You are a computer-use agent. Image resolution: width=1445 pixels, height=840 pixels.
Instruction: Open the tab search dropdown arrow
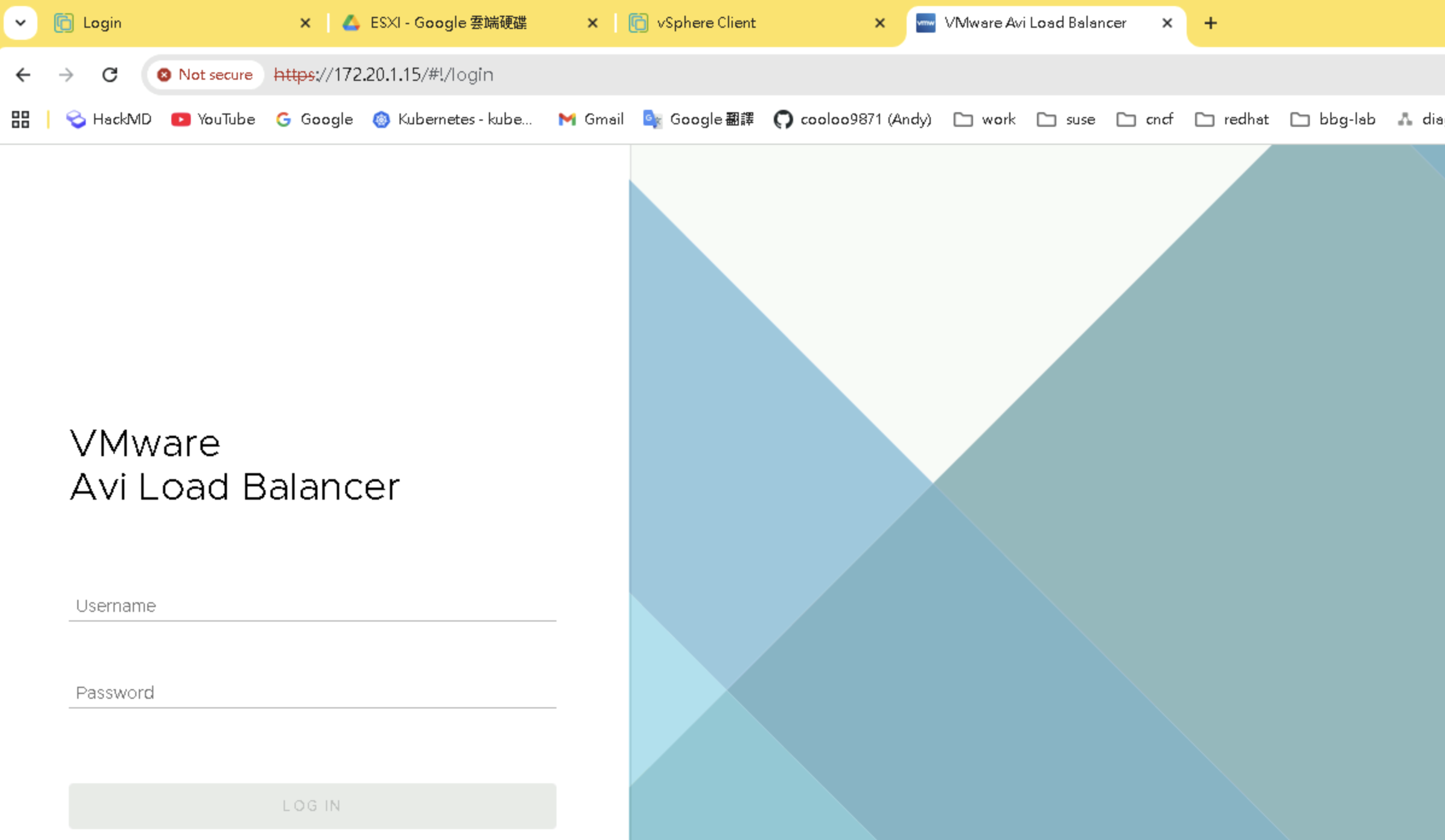[x=21, y=23]
